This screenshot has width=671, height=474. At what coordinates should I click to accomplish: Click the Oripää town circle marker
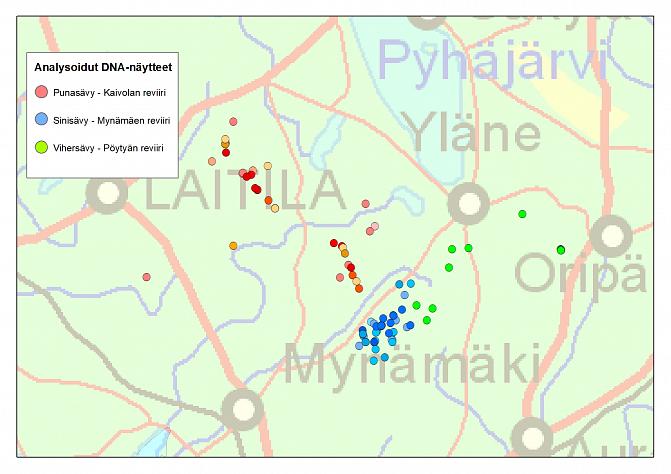click(610, 237)
